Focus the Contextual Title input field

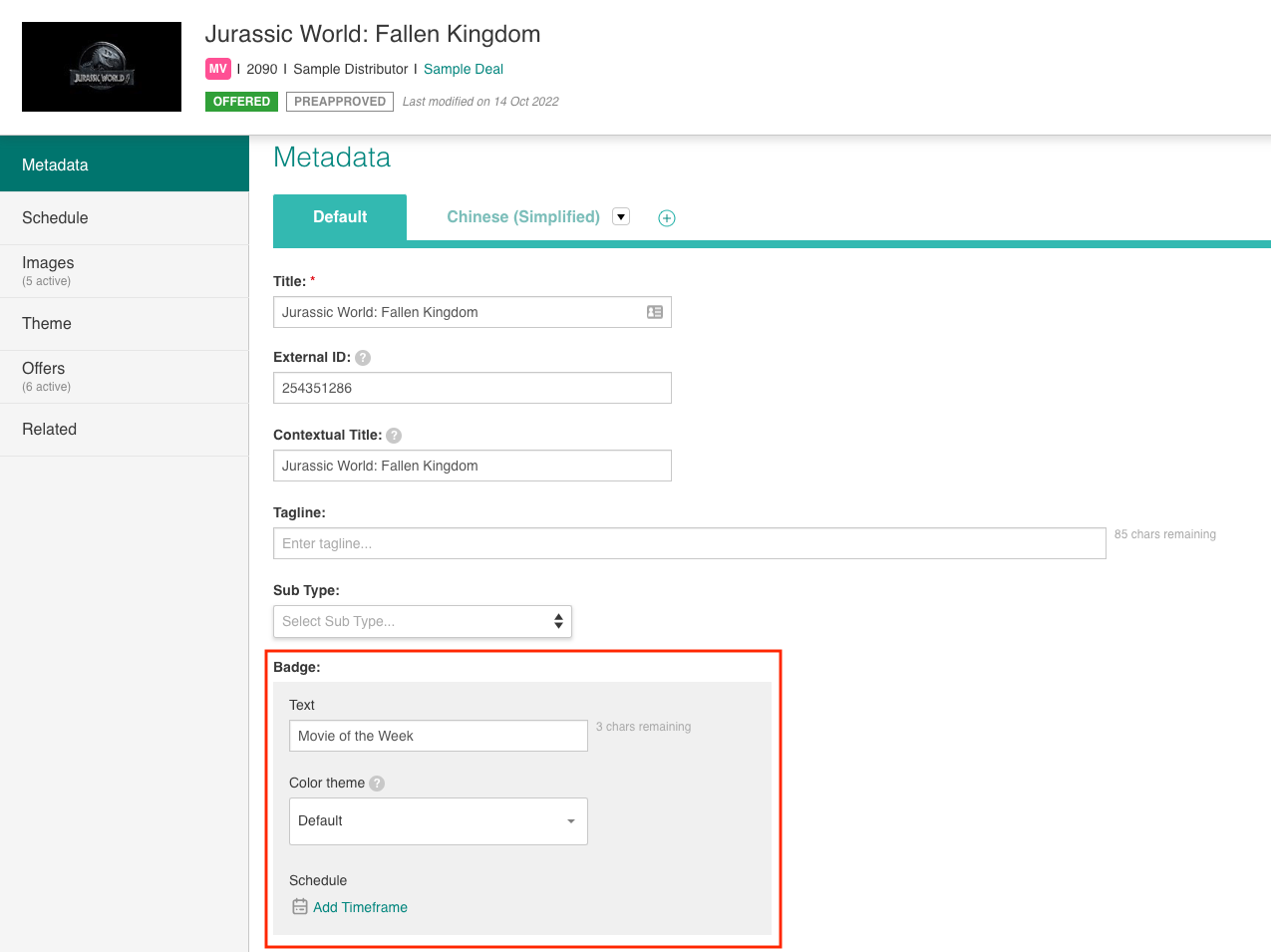tap(473, 466)
